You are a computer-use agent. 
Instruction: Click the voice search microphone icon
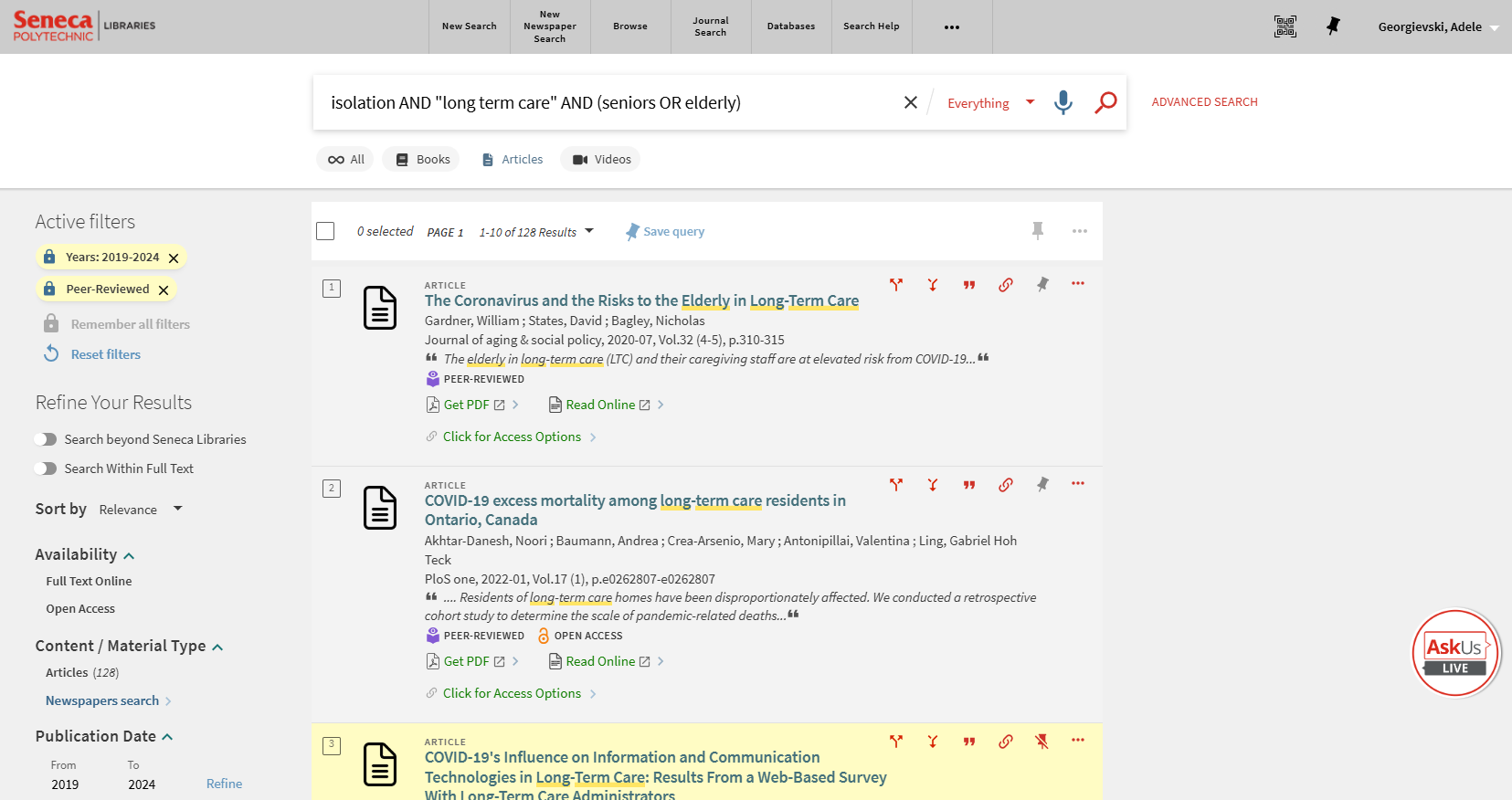pyautogui.click(x=1063, y=102)
